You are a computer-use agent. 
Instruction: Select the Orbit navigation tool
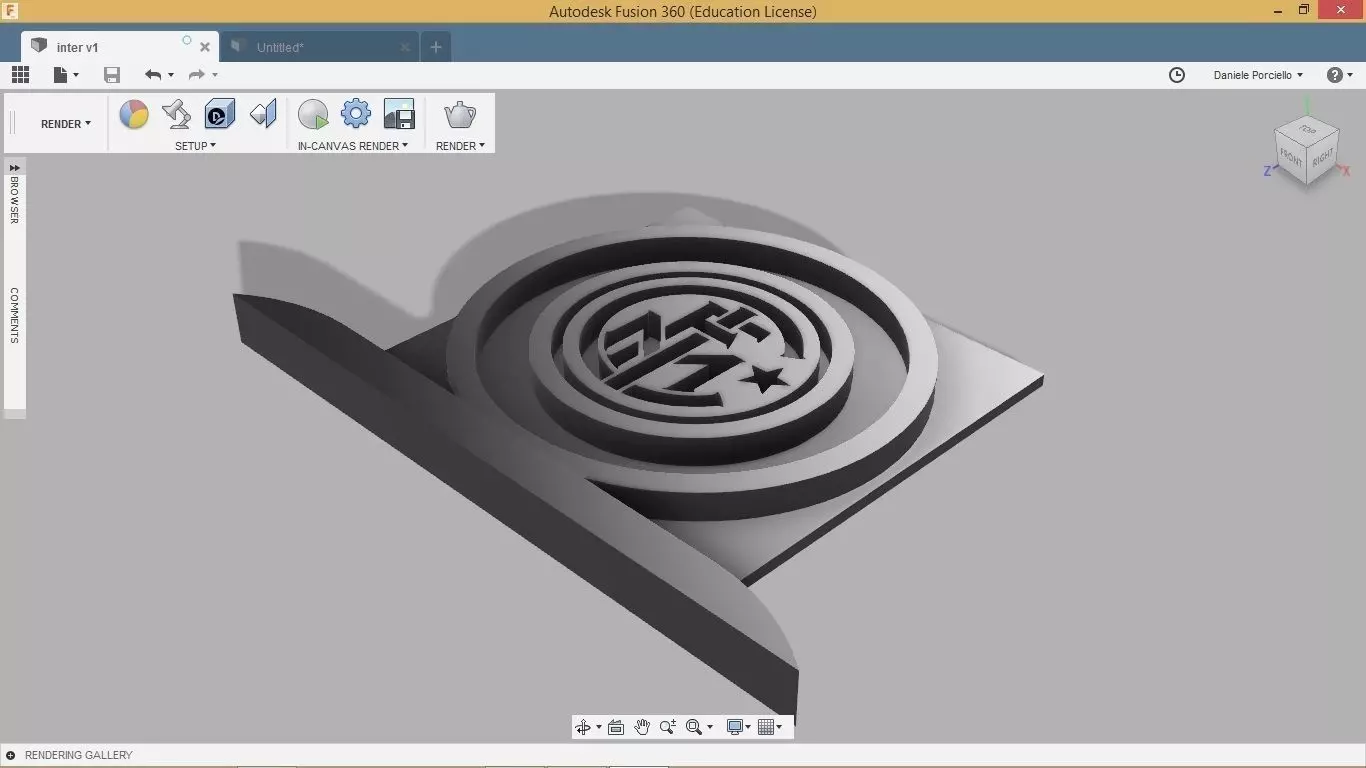[x=583, y=727]
